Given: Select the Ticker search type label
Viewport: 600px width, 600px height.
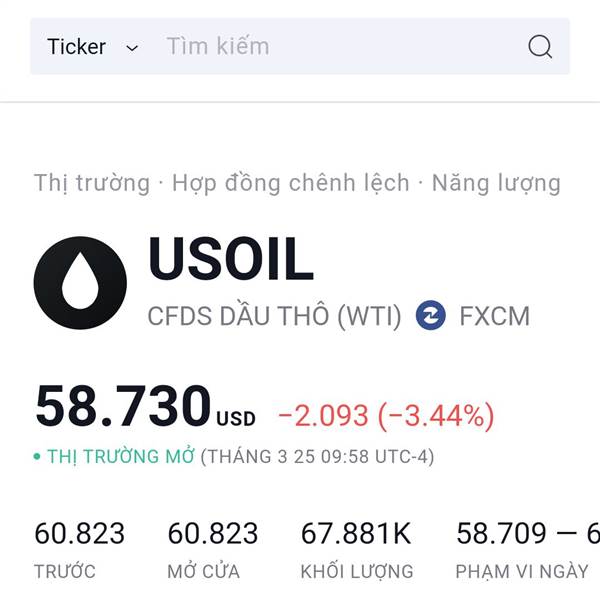Looking at the screenshot, I should [x=77, y=47].
